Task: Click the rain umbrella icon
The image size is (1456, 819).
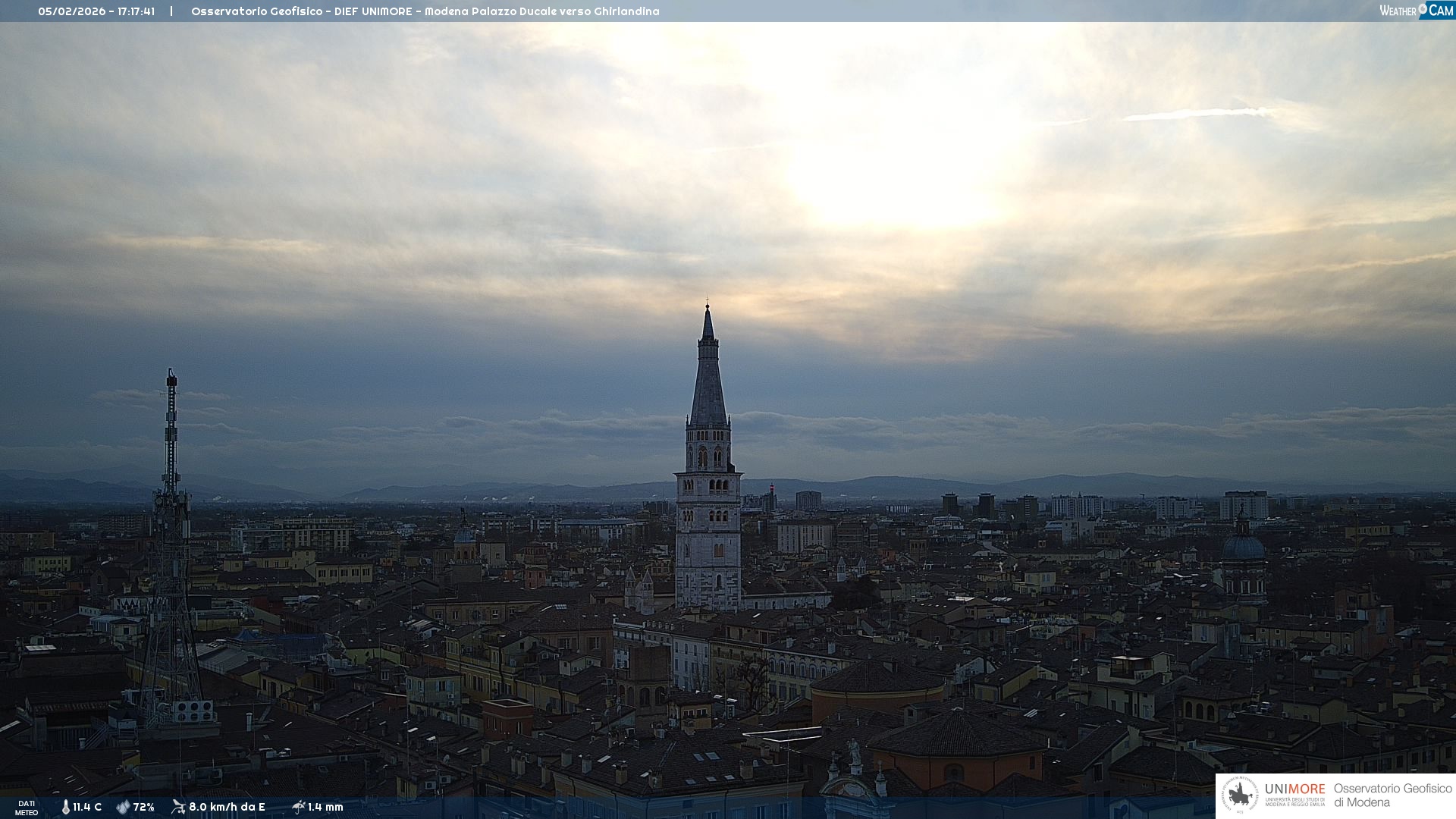Action: click(x=298, y=807)
